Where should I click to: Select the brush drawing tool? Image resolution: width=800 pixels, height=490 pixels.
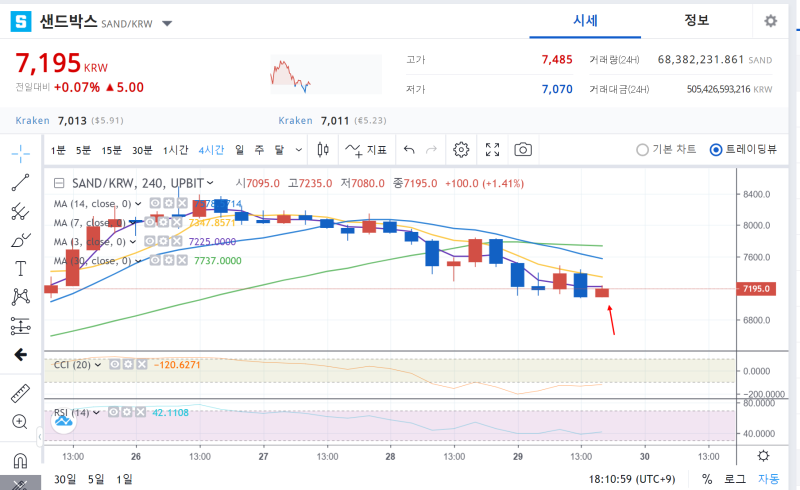[x=20, y=240]
